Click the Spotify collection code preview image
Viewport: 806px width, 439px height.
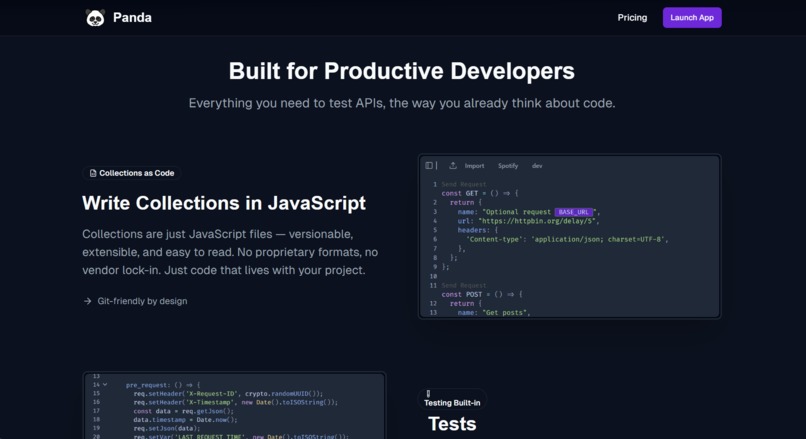570,236
